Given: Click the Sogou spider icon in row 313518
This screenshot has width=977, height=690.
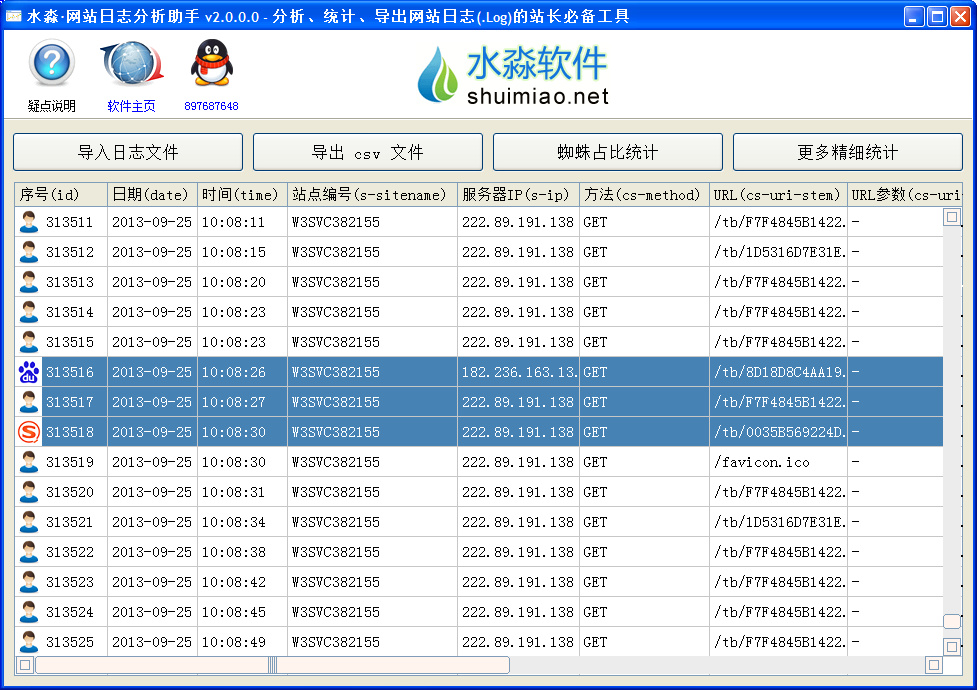Looking at the screenshot, I should (x=29, y=432).
